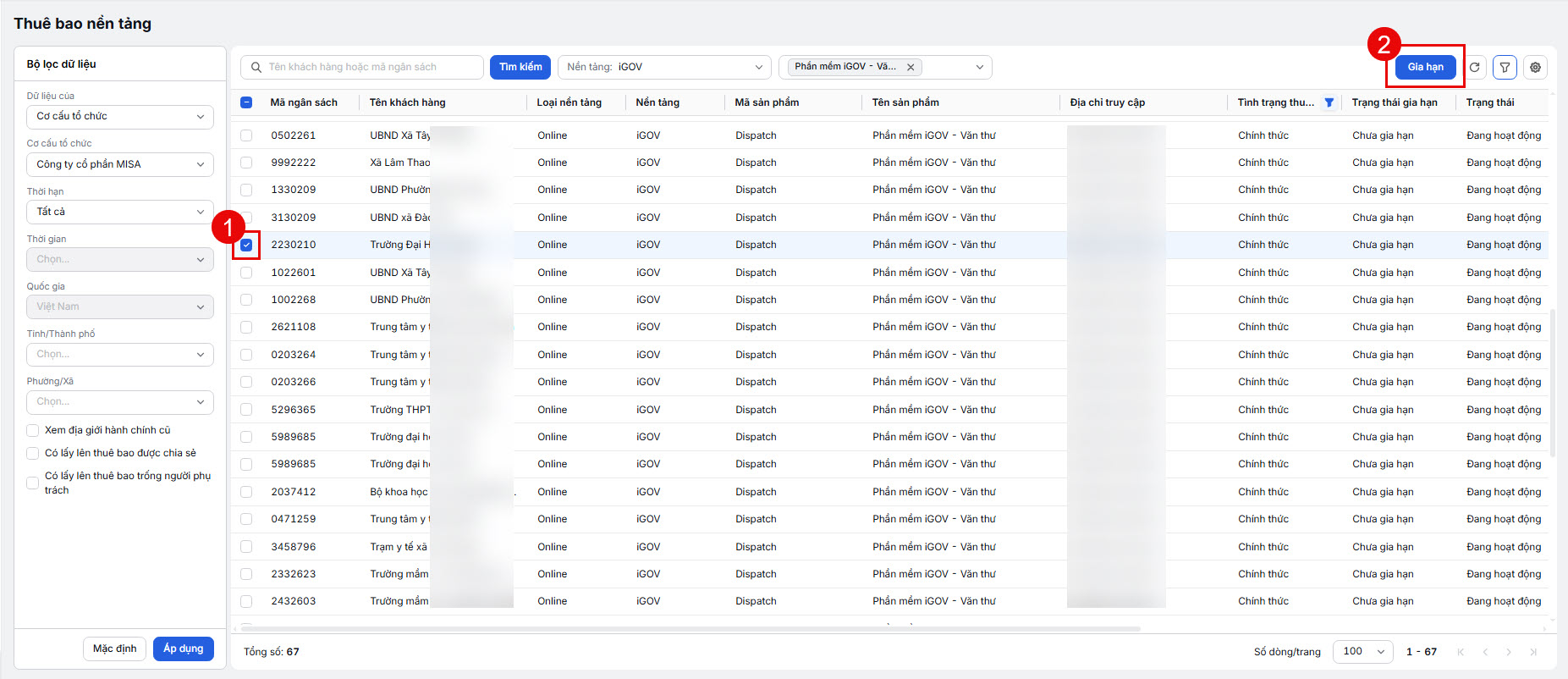
Task: Click the refresh icon next to Gia hạn
Action: (1474, 67)
